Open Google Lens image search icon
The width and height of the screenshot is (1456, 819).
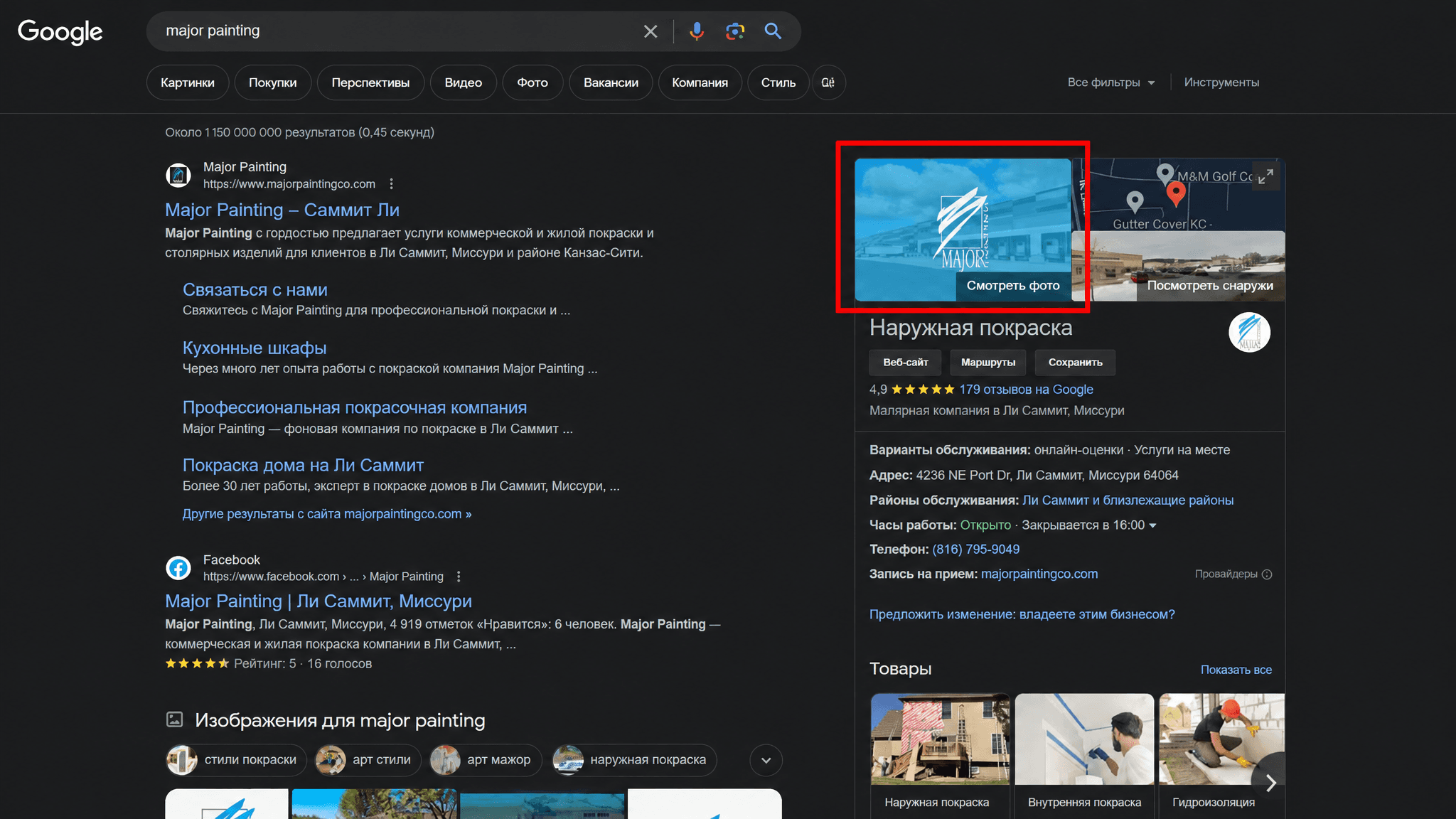[x=735, y=31]
